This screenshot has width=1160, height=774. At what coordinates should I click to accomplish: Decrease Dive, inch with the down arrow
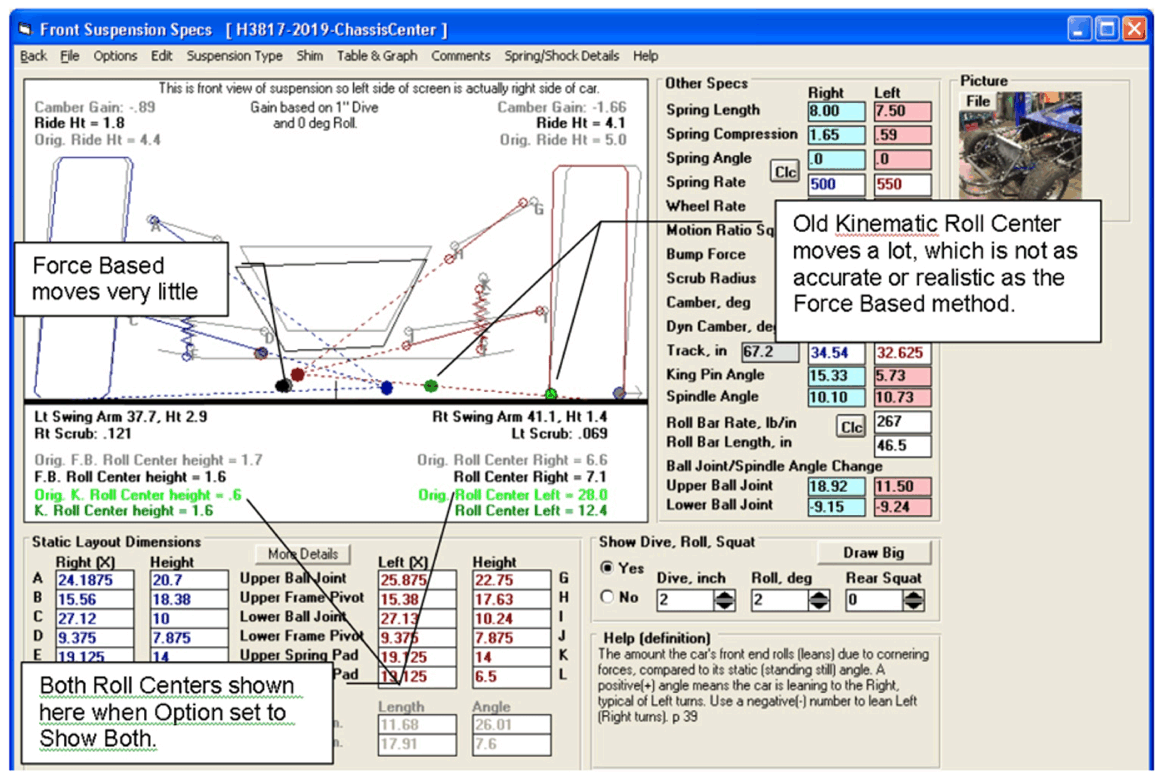point(724,605)
